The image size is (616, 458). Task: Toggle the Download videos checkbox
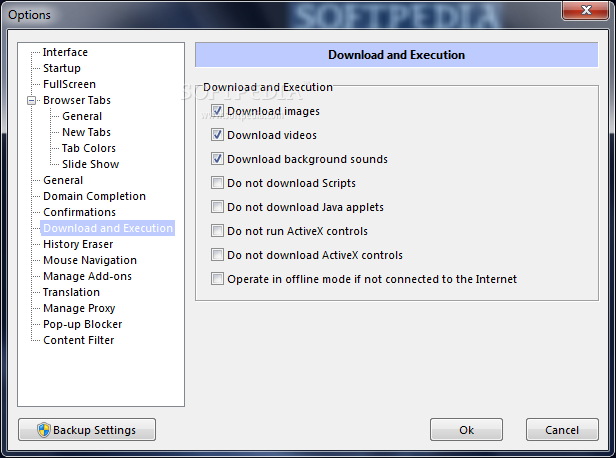[217, 135]
